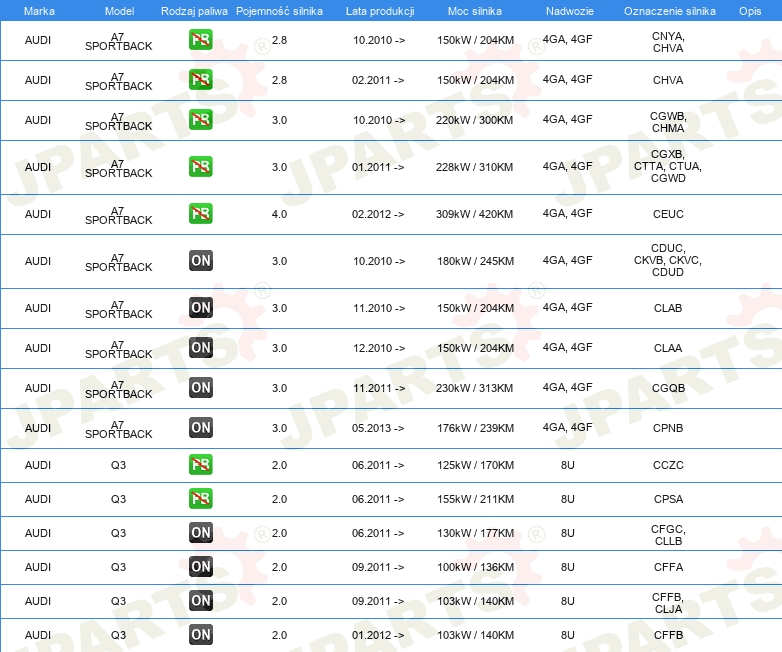
Task: Click the 05.2013 -> production date
Action: (x=378, y=428)
